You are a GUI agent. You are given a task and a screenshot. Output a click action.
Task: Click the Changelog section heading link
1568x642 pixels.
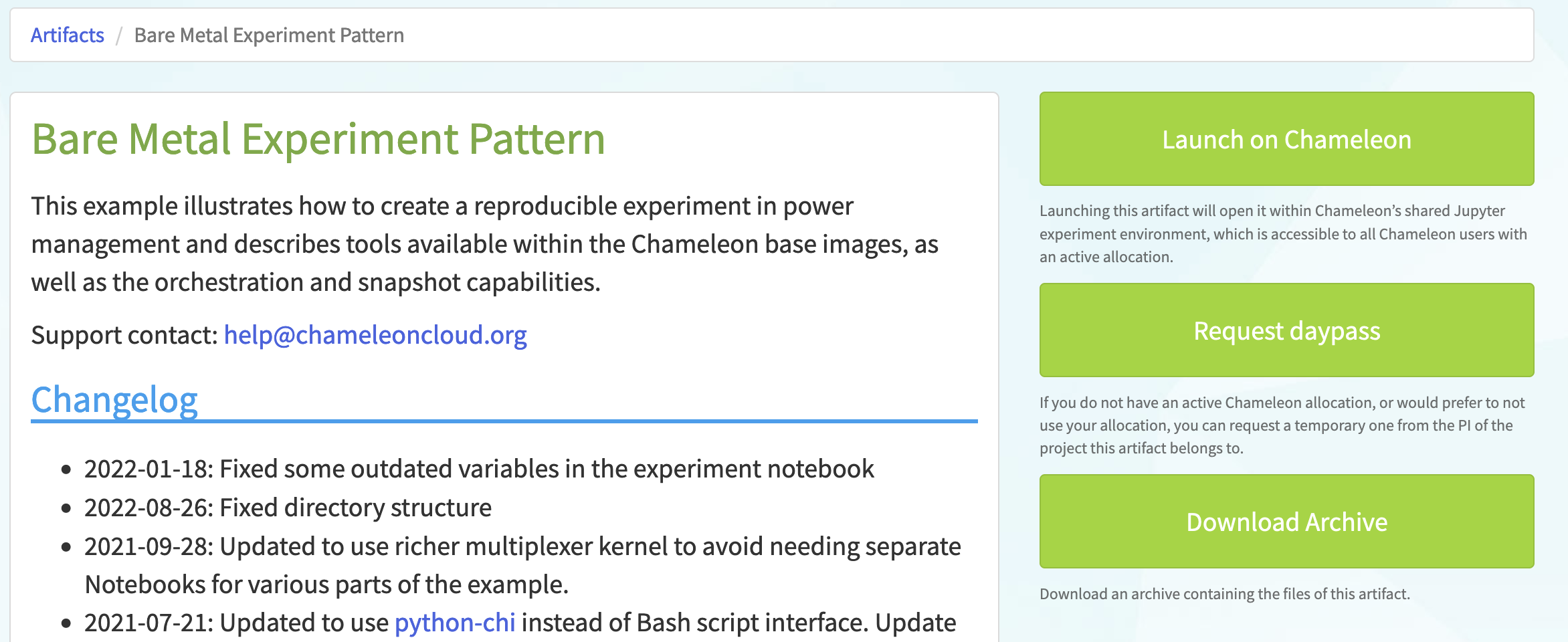[114, 400]
